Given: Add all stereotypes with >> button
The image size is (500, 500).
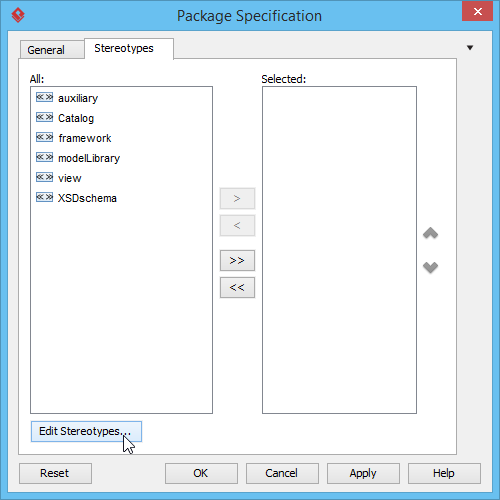Looking at the screenshot, I should (237, 260).
